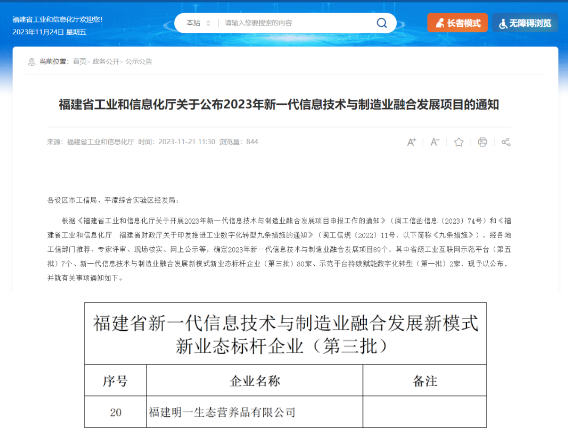Open 无障碍浏览 accessibility browsing
The height and width of the screenshot is (436, 568).
click(x=525, y=23)
